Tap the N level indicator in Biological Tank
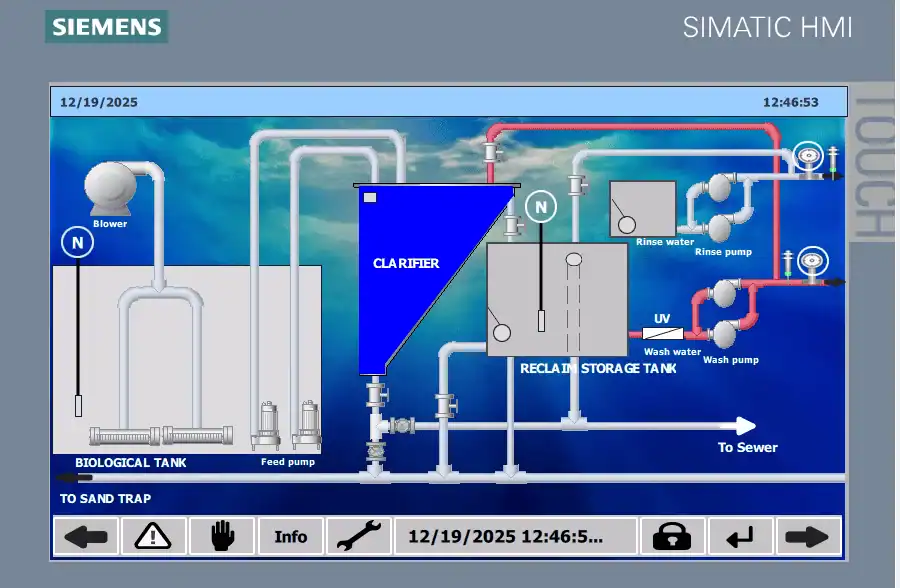Image resolution: width=900 pixels, height=588 pixels. point(77,242)
